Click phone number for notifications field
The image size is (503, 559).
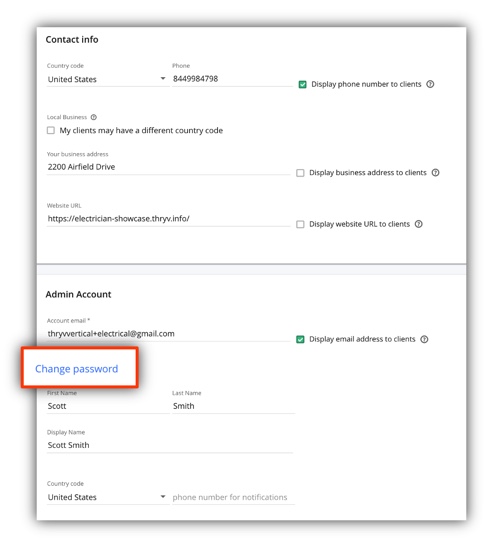[233, 497]
